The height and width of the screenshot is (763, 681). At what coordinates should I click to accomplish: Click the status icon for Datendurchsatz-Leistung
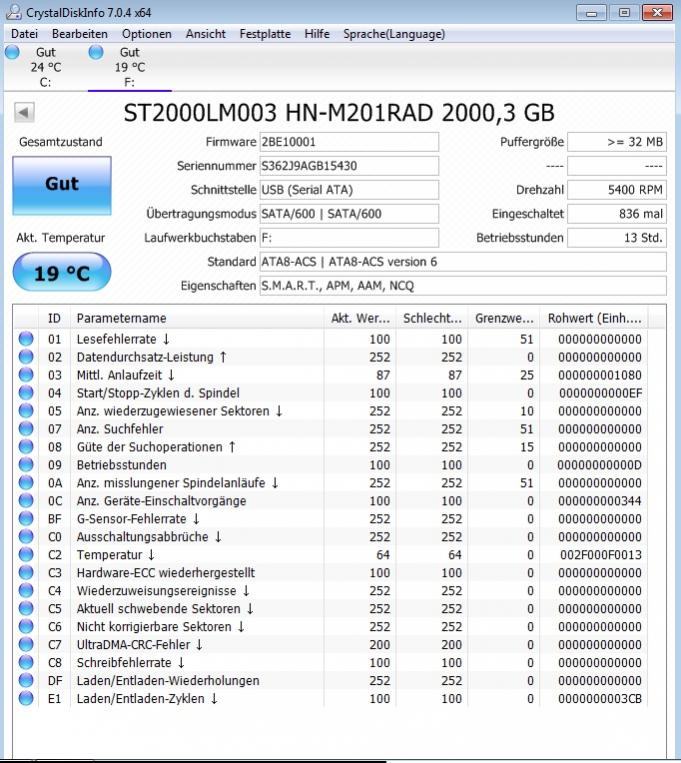[x=26, y=357]
